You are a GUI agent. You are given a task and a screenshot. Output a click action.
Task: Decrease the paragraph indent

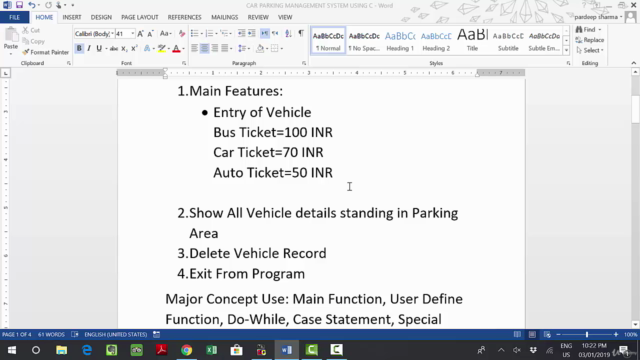tap(242, 33)
